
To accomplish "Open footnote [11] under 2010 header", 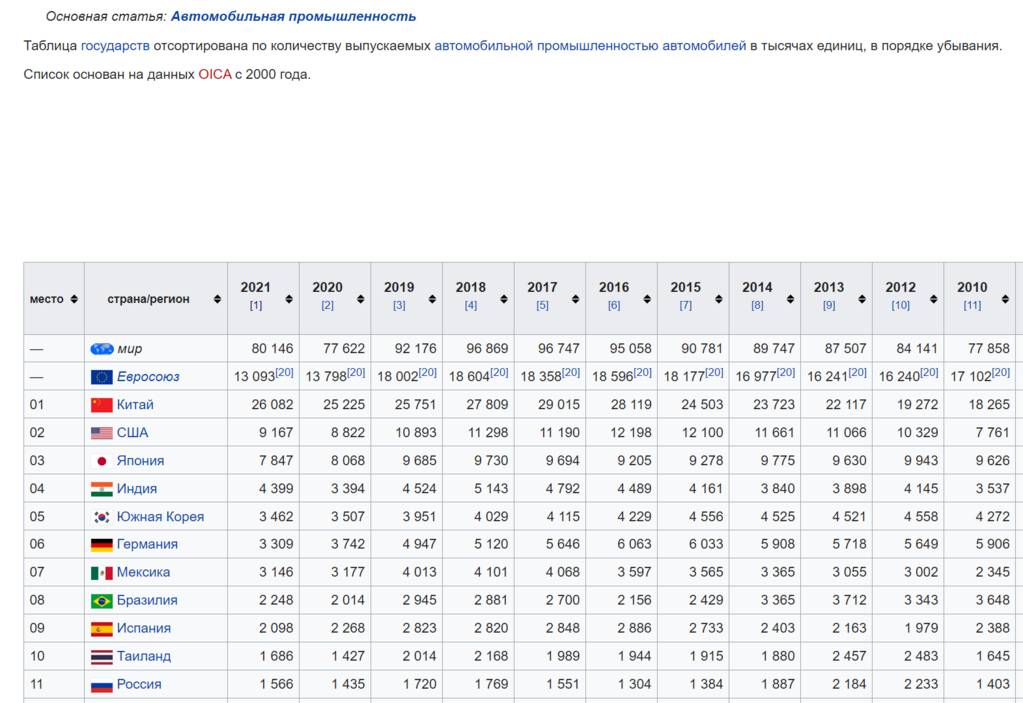I will [x=972, y=305].
